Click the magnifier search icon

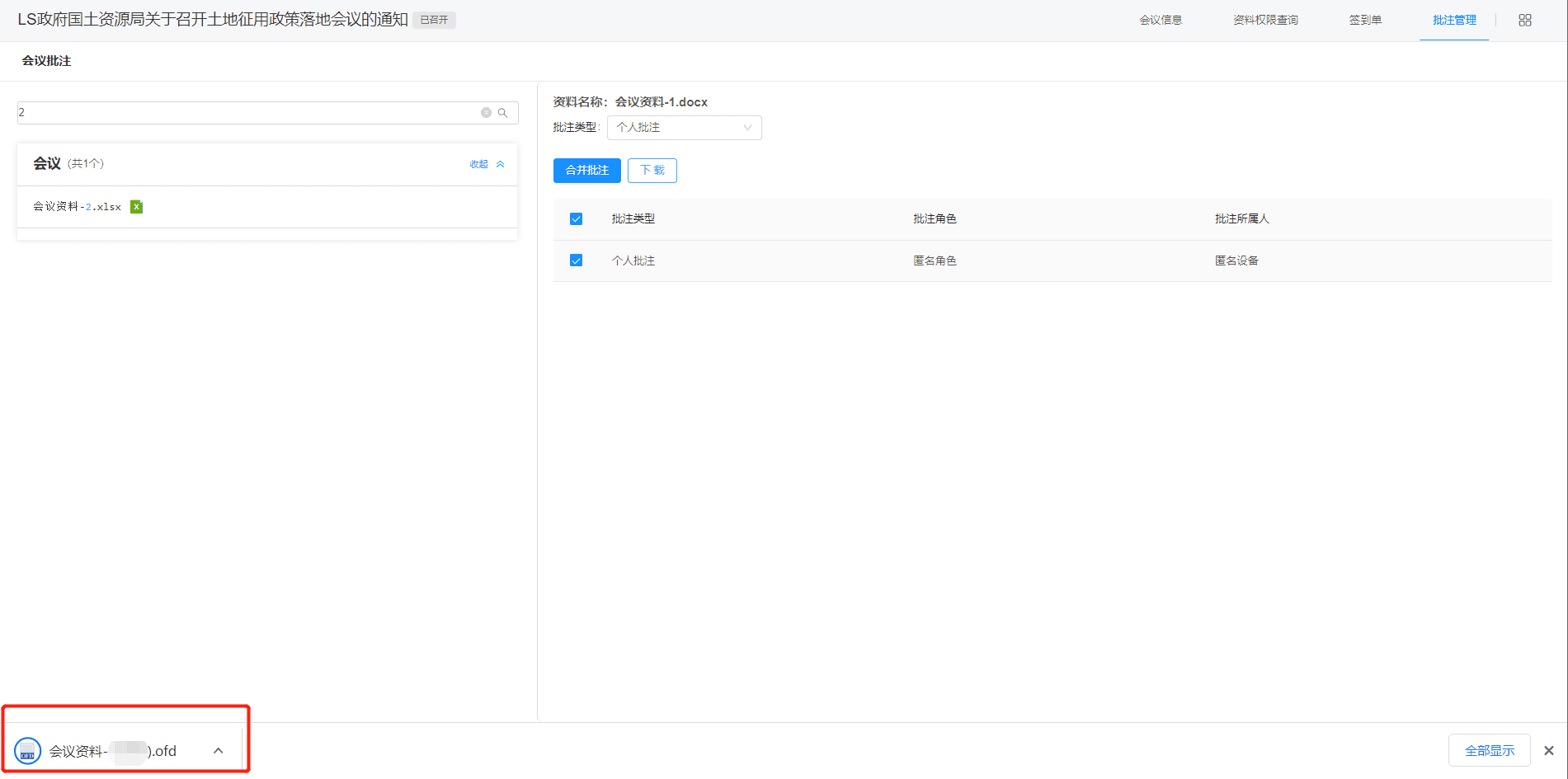(x=502, y=113)
